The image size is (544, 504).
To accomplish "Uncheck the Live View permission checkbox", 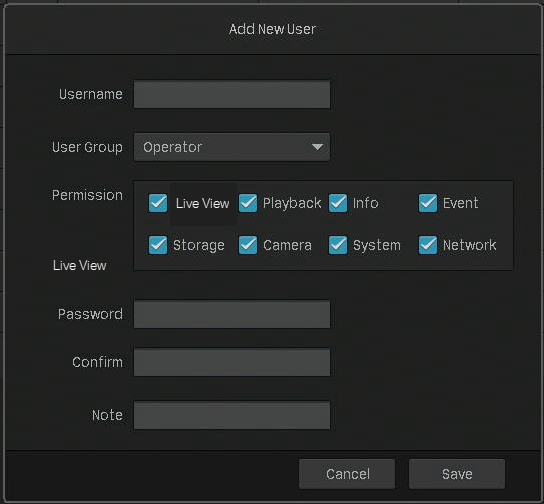I will pyautogui.click(x=158, y=203).
